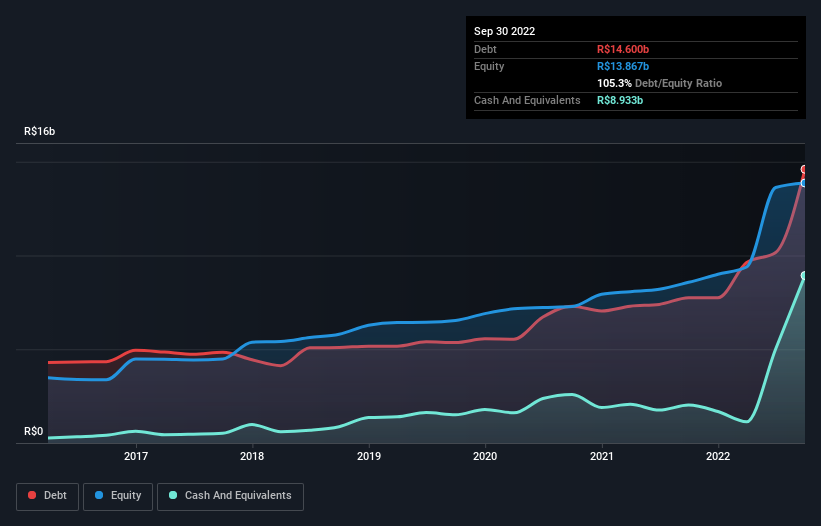Click the R$16b y-axis label
The height and width of the screenshot is (526, 821).
coord(39,131)
